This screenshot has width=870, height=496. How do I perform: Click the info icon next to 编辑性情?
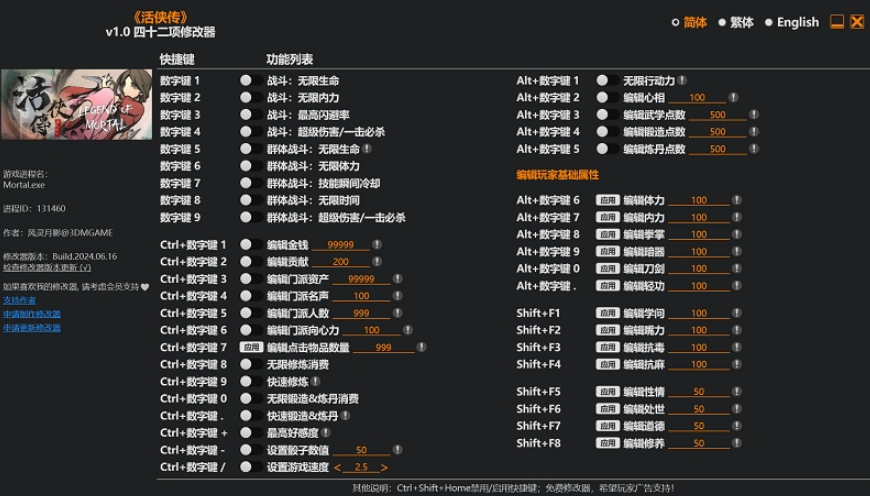(x=736, y=391)
